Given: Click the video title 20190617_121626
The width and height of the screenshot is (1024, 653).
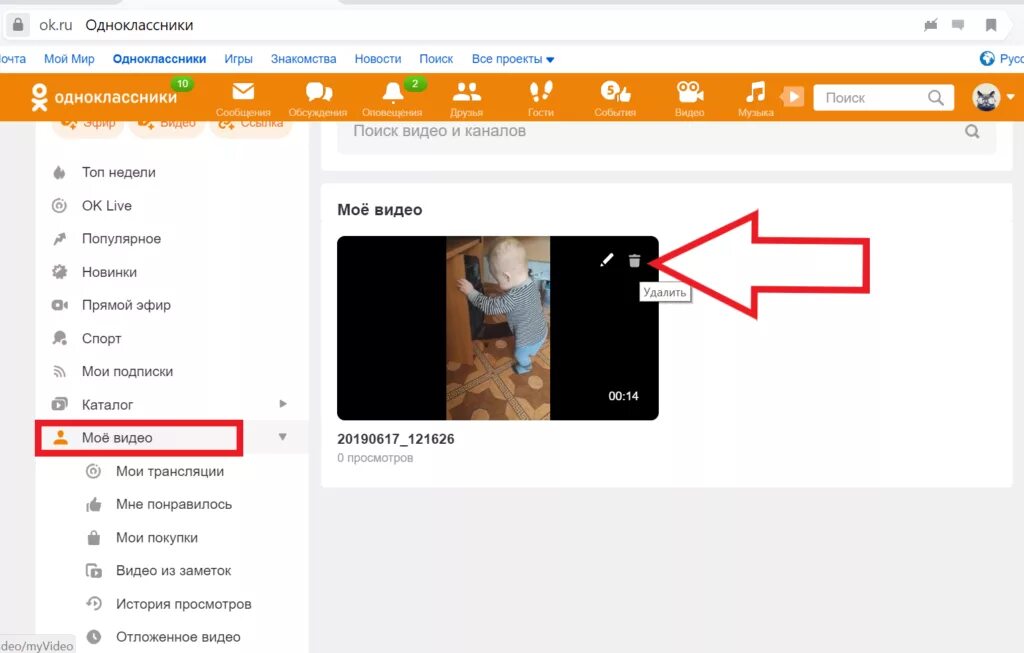Looking at the screenshot, I should [x=396, y=439].
